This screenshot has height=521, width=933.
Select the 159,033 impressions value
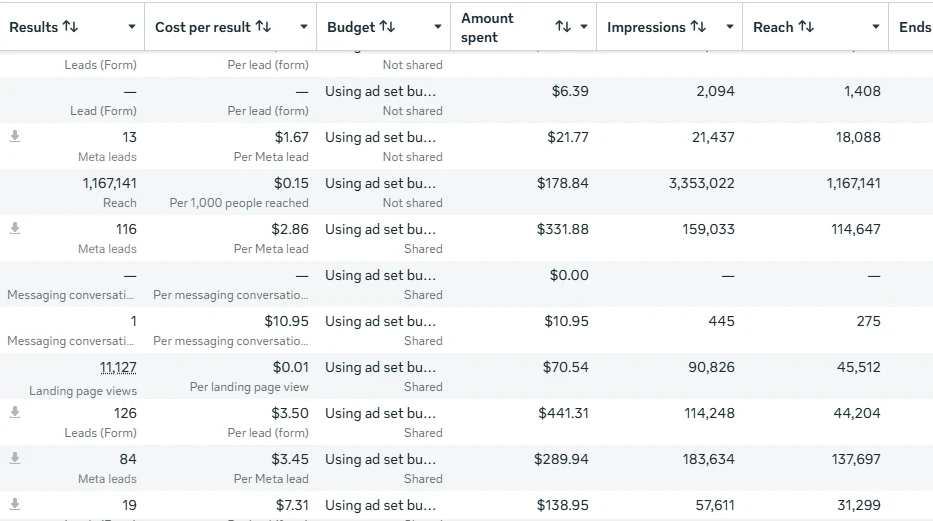[x=708, y=229]
